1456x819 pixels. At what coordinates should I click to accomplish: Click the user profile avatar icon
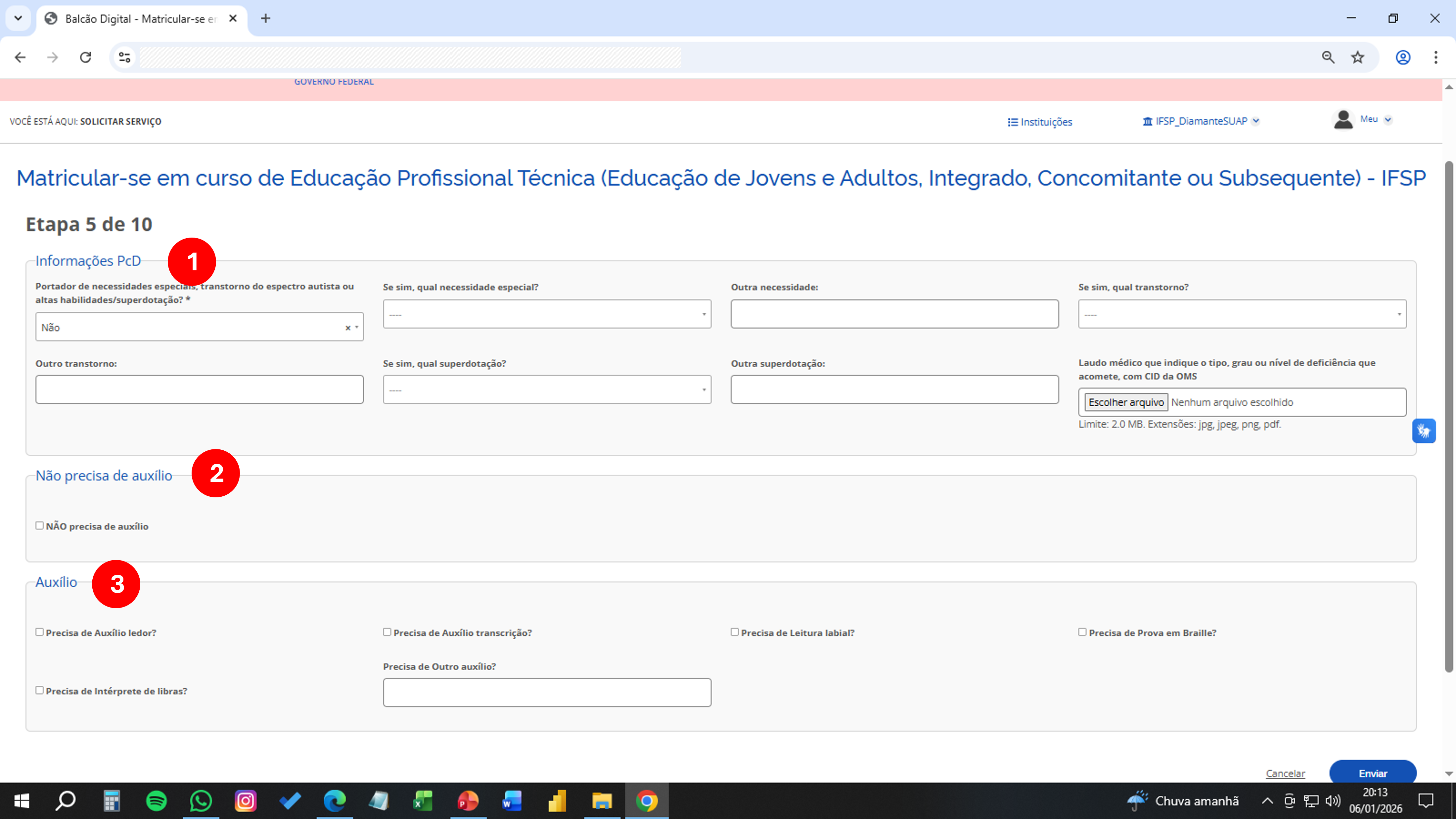pos(1343,120)
